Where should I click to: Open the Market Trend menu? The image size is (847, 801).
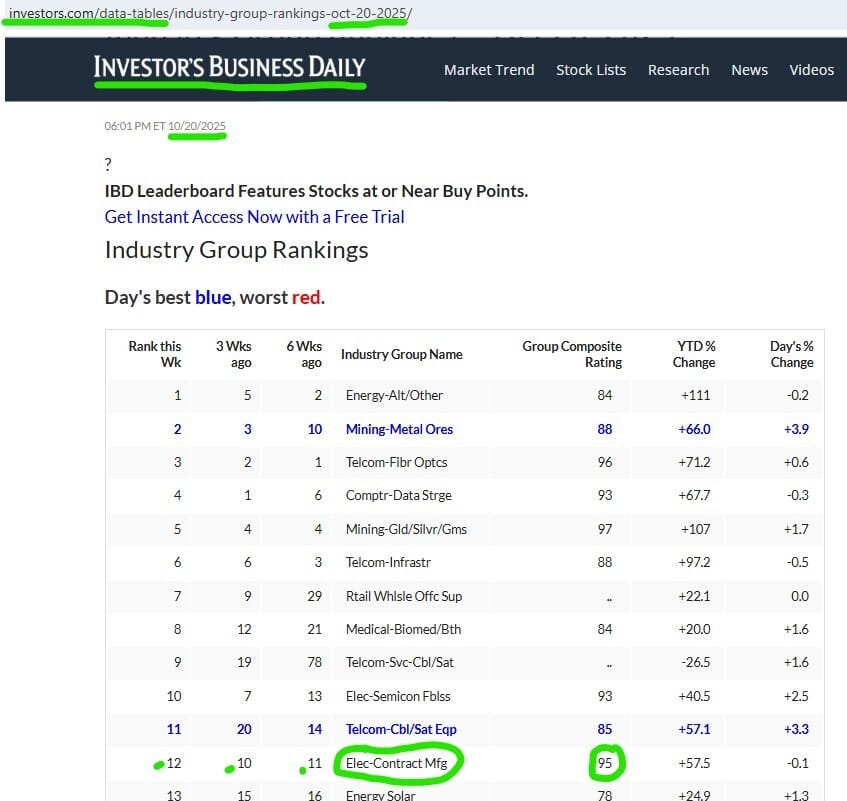click(489, 70)
